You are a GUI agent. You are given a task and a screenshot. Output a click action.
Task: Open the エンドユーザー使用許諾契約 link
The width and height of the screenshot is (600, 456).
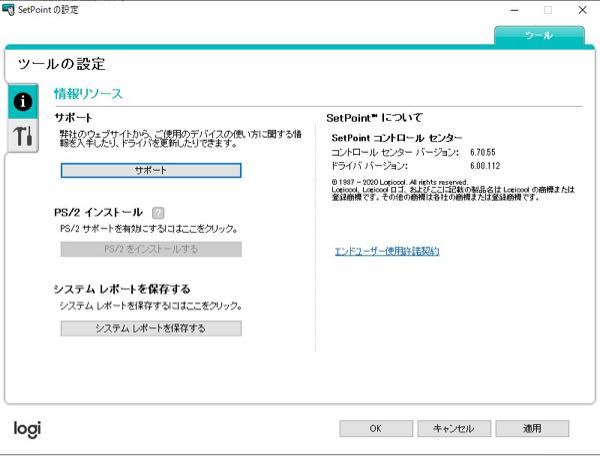387,251
